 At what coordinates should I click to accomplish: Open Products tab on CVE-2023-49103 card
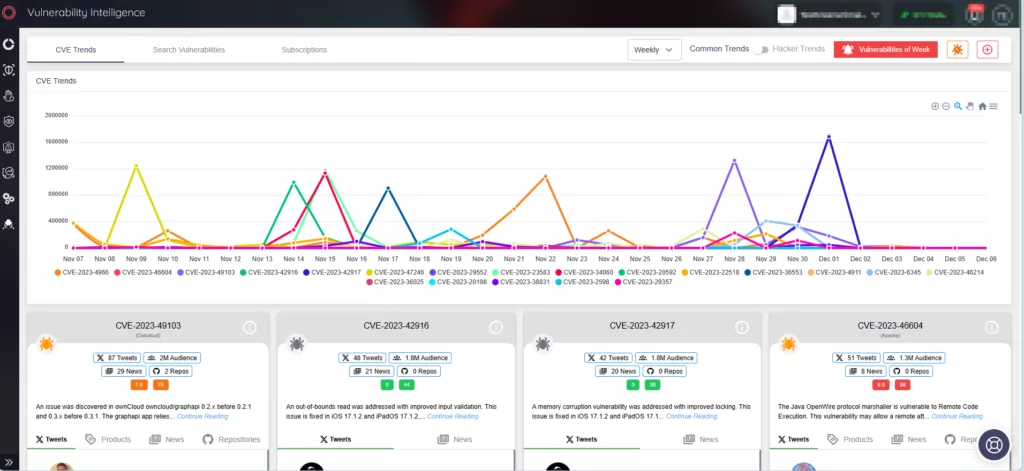tap(108, 440)
